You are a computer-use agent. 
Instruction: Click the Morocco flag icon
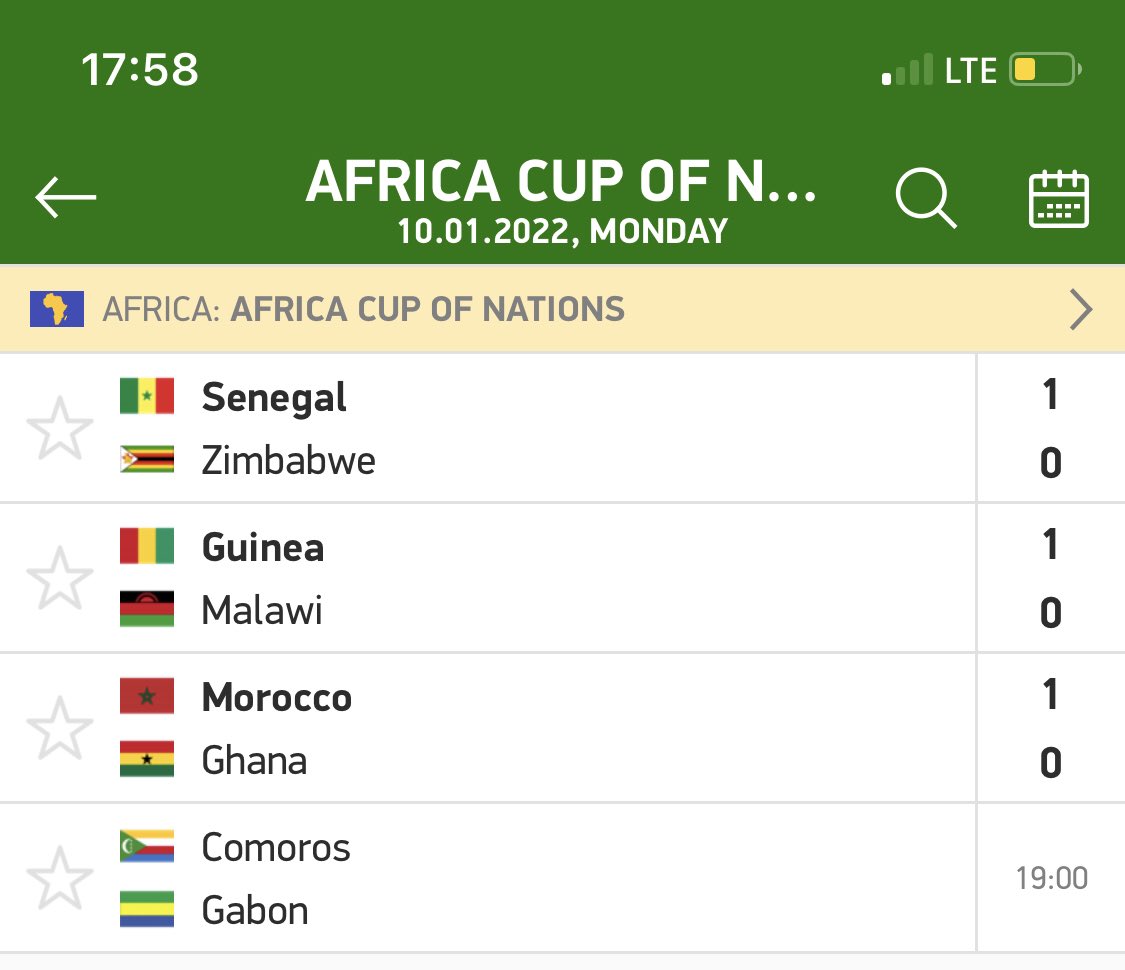pyautogui.click(x=147, y=696)
